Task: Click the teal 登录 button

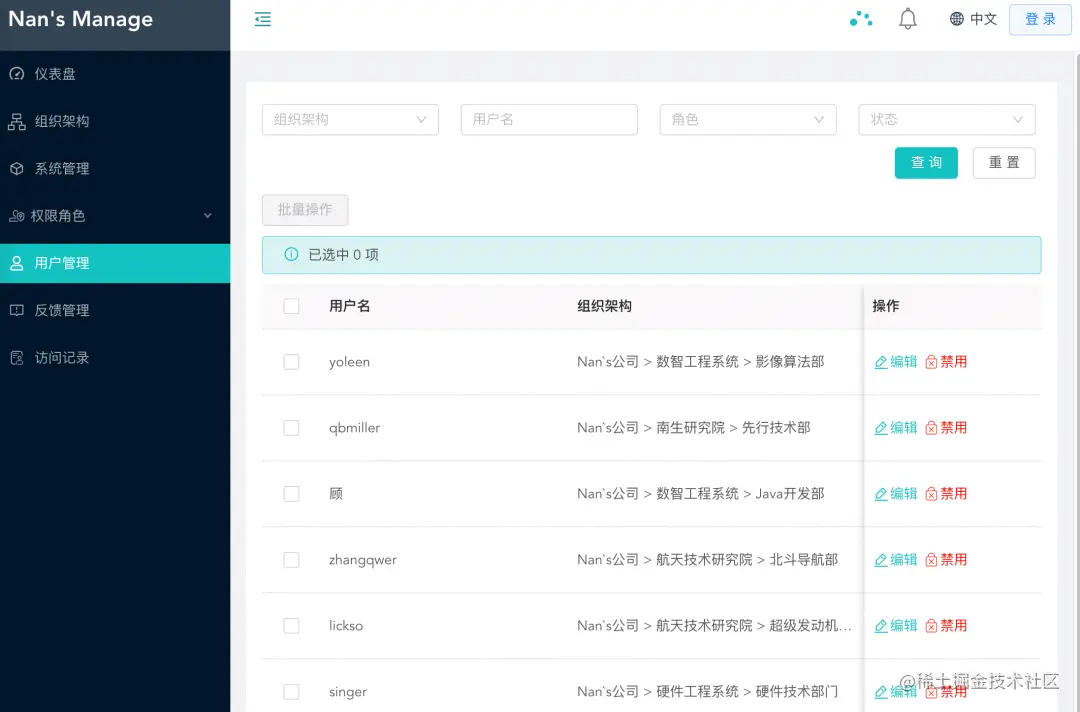Action: pyautogui.click(x=1040, y=19)
